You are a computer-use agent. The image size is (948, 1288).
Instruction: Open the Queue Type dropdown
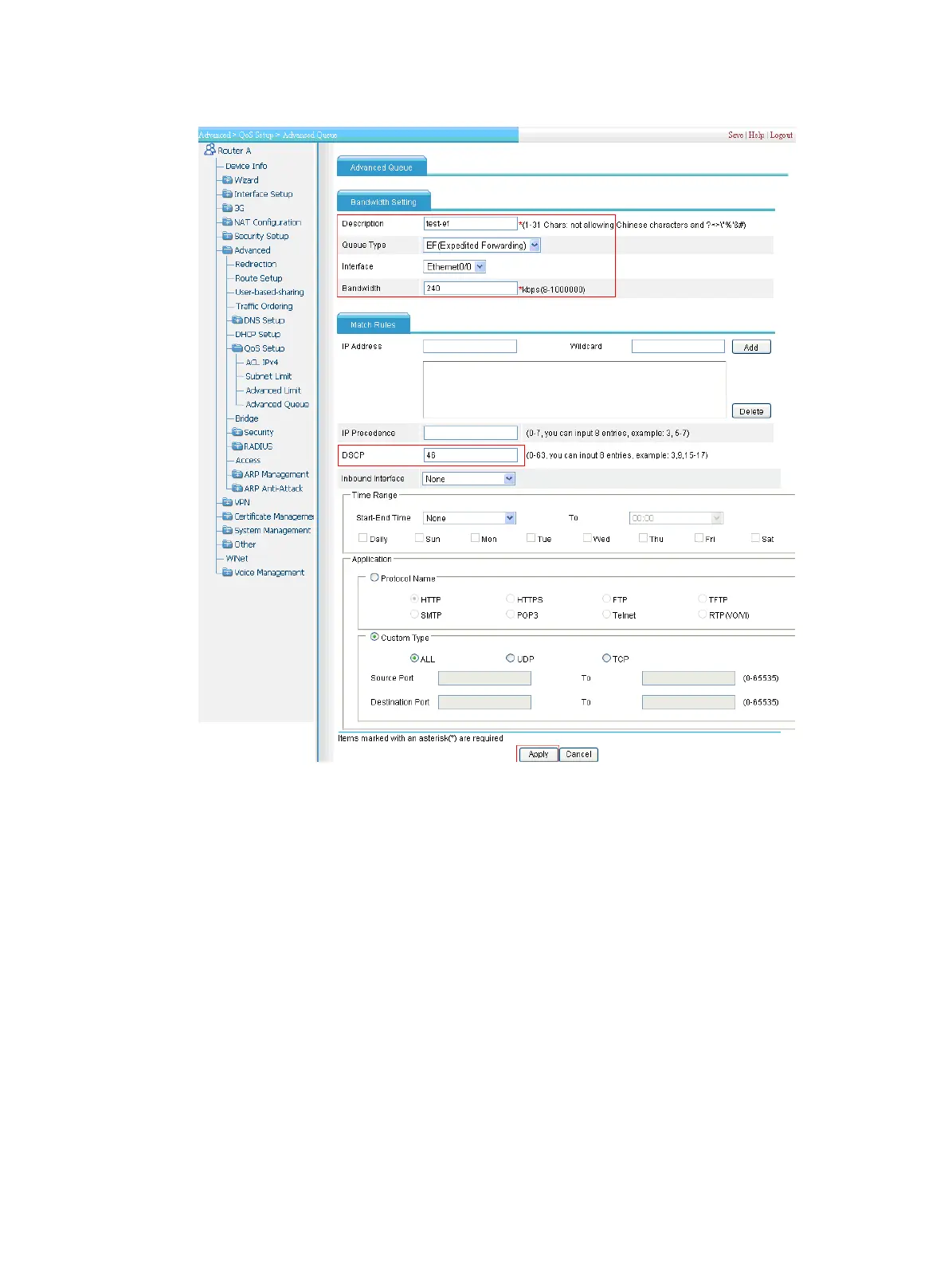[x=482, y=245]
